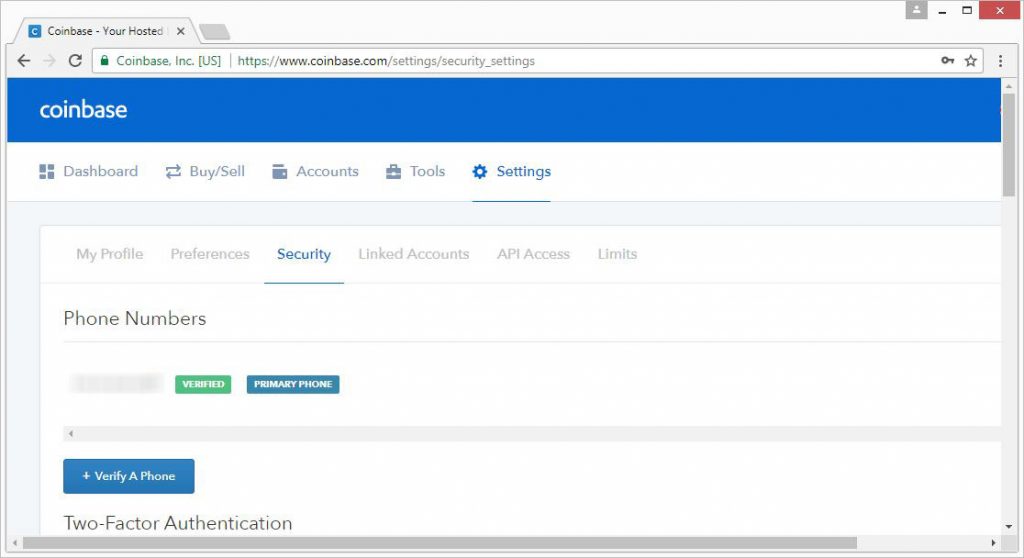The width and height of the screenshot is (1024, 558).
Task: Click the vertical scrollbar down arrow
Action: [1009, 527]
